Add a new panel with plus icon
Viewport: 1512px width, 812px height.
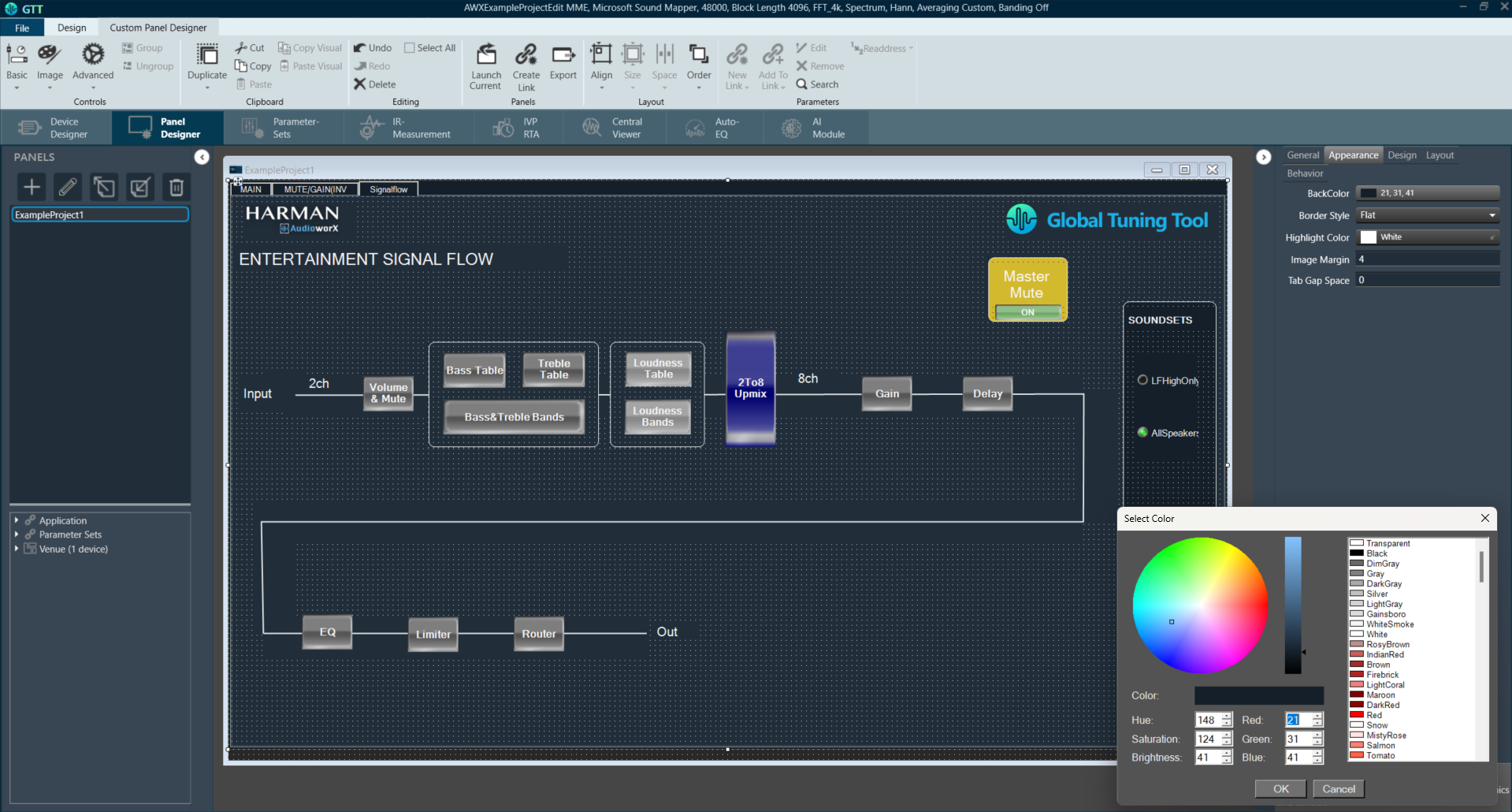(32, 187)
